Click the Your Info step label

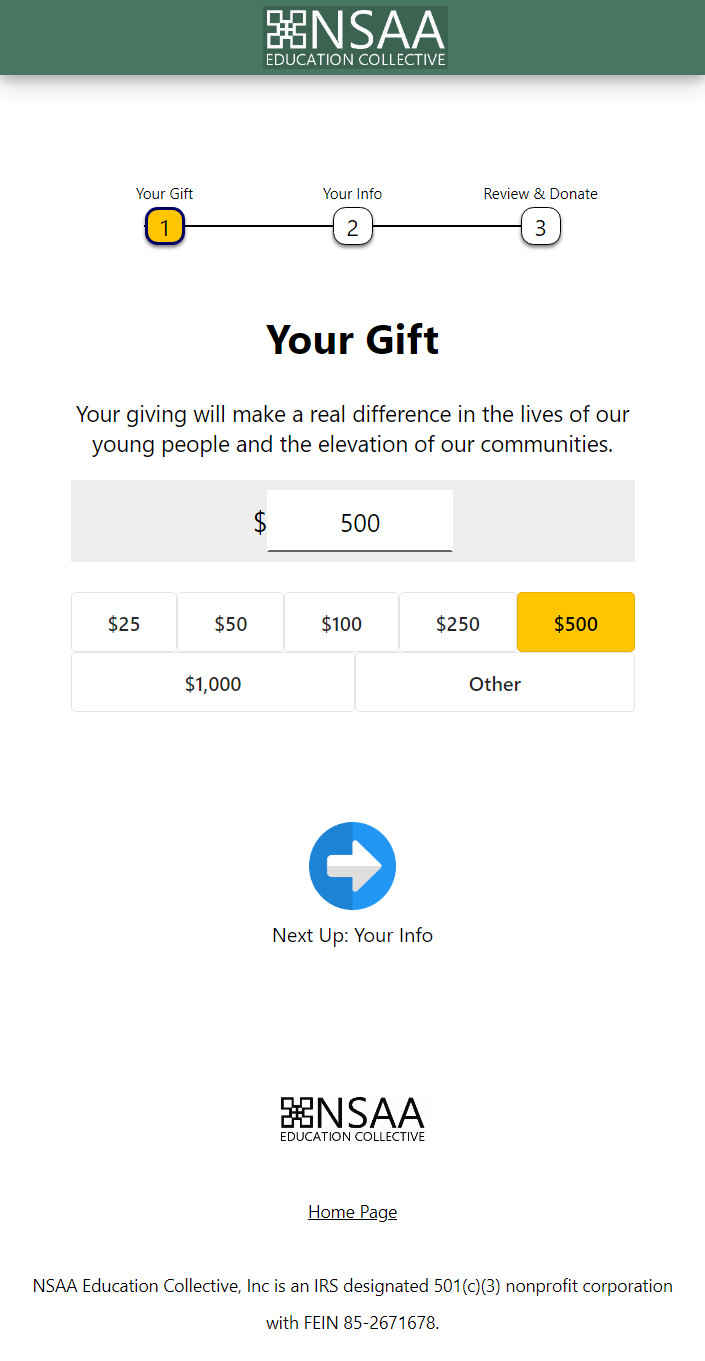coord(352,194)
